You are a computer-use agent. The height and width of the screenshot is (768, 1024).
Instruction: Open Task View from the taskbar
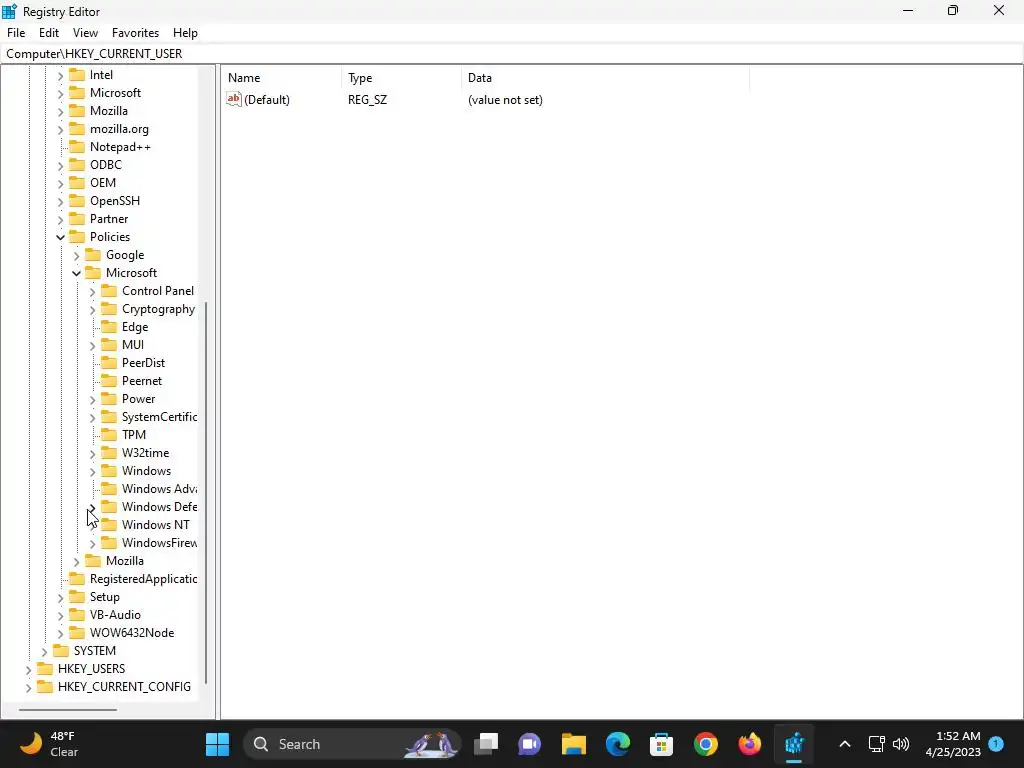point(486,744)
